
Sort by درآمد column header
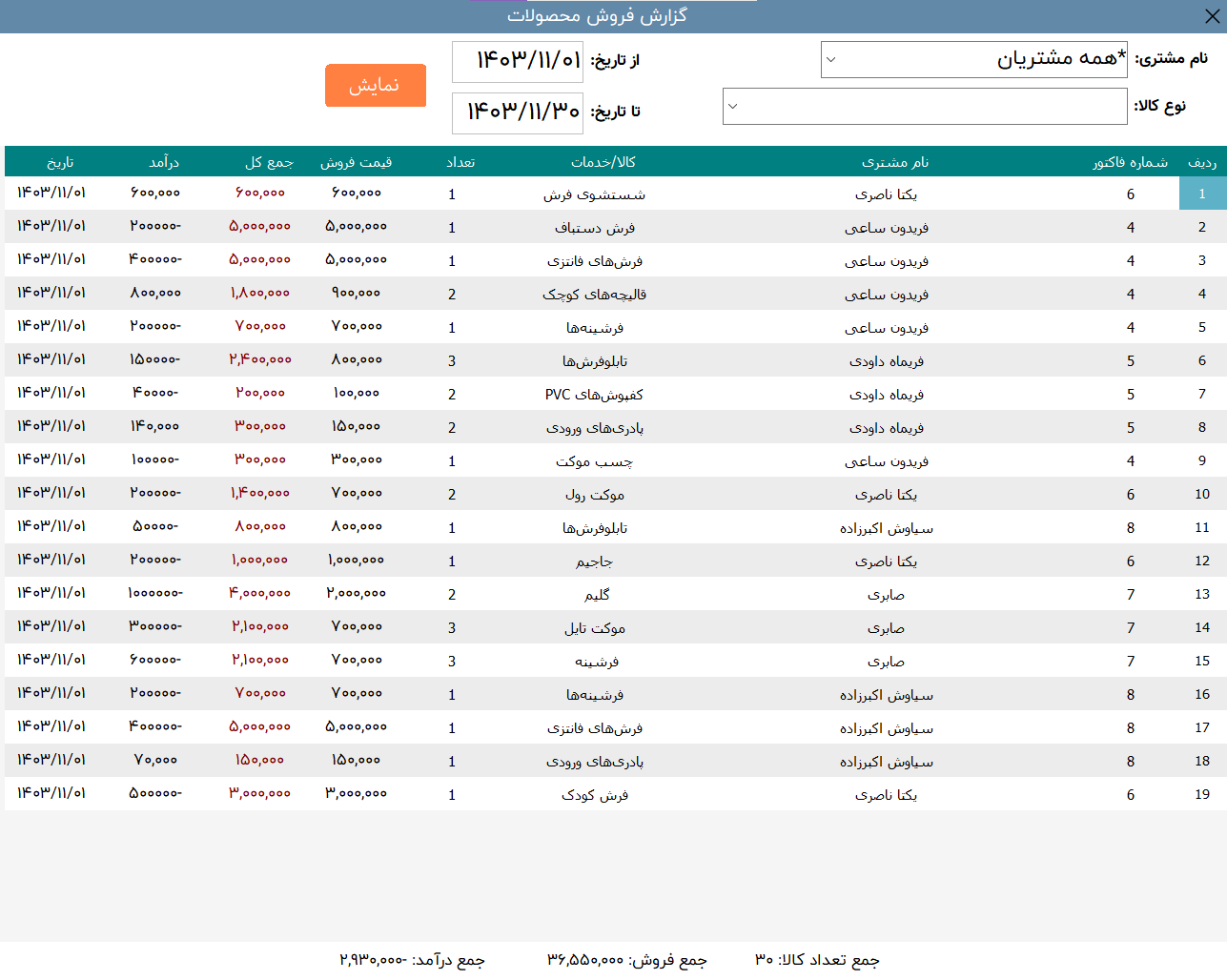[164, 162]
